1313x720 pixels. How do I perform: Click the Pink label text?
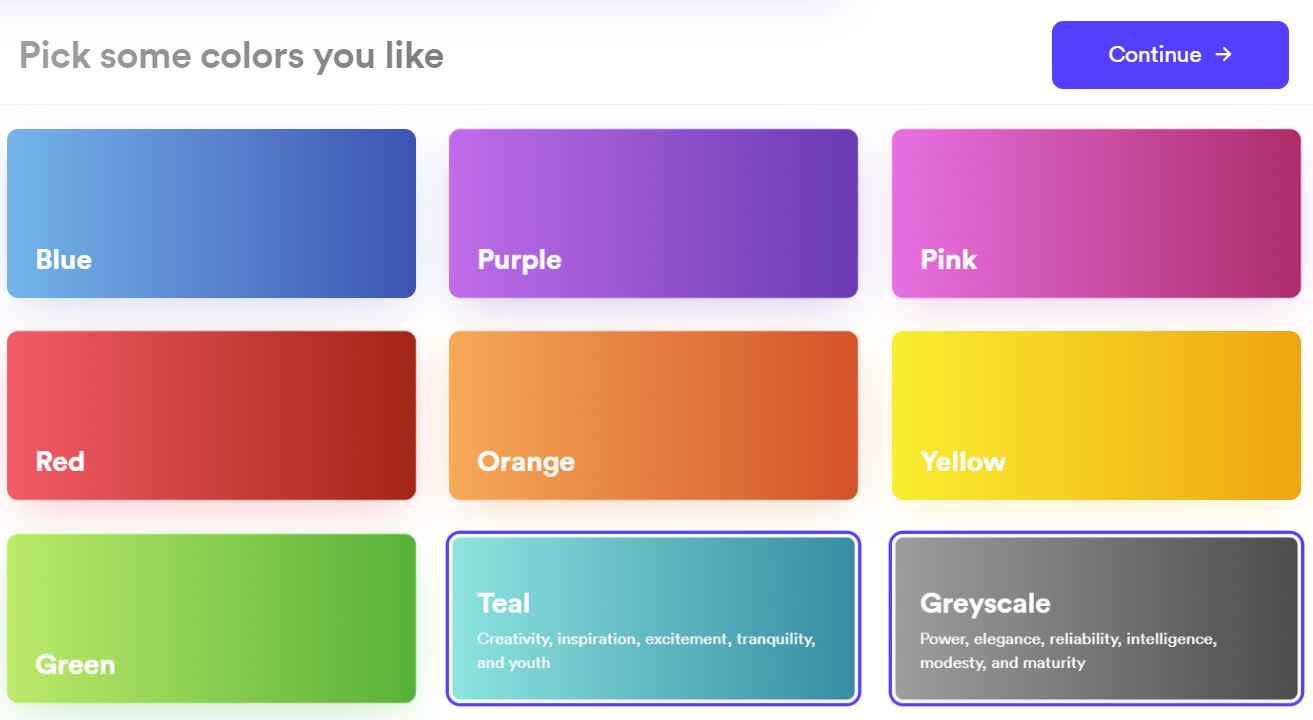[948, 260]
